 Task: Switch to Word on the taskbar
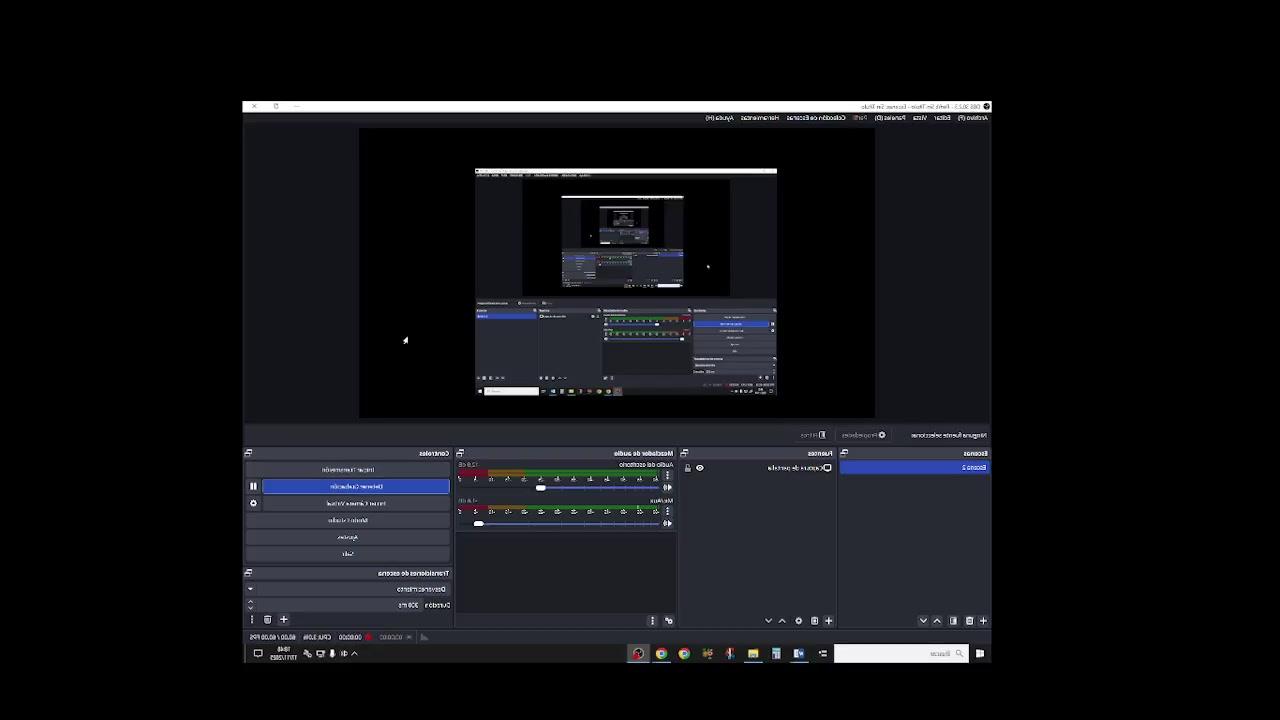click(x=799, y=653)
